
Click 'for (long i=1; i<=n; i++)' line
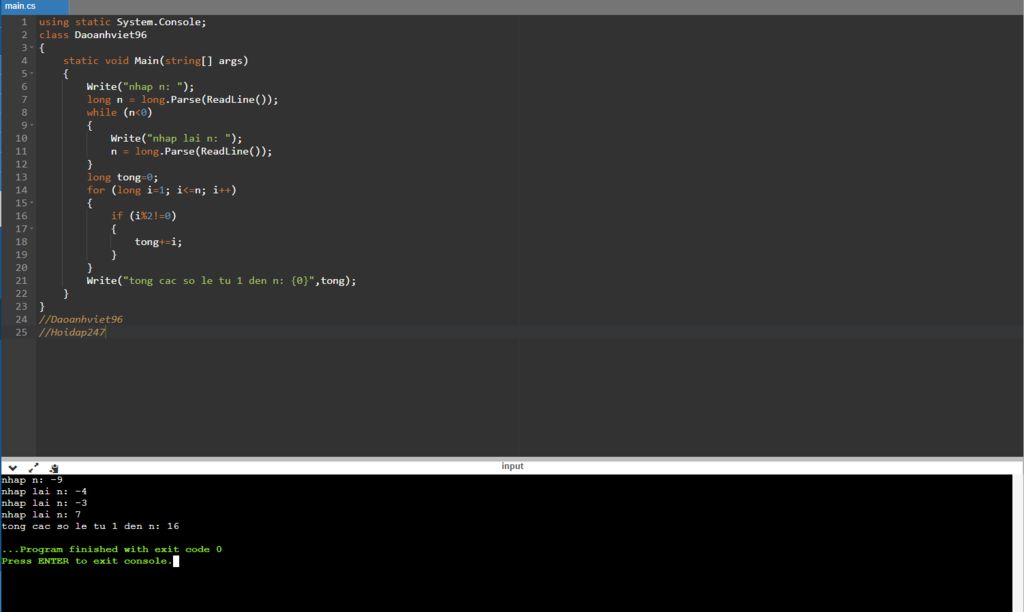(161, 190)
